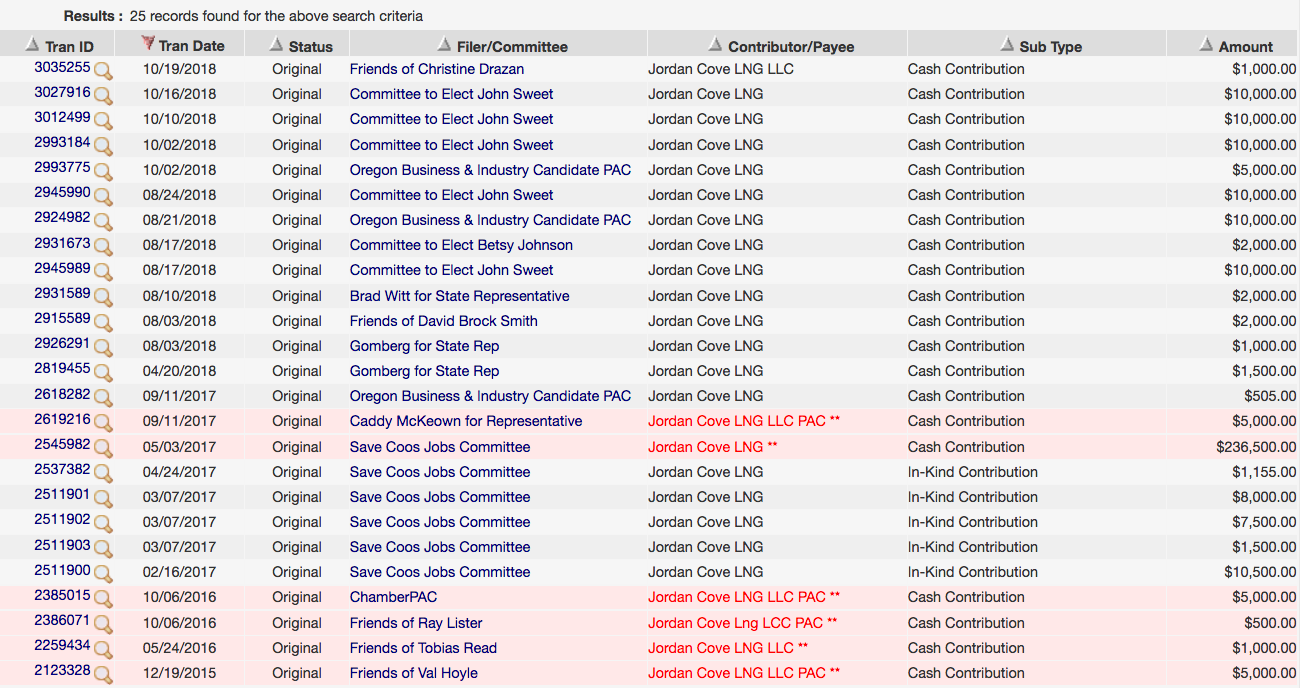Select the $1,155.00 In-Kind amount
The height and width of the screenshot is (688, 1300).
(x=1264, y=472)
